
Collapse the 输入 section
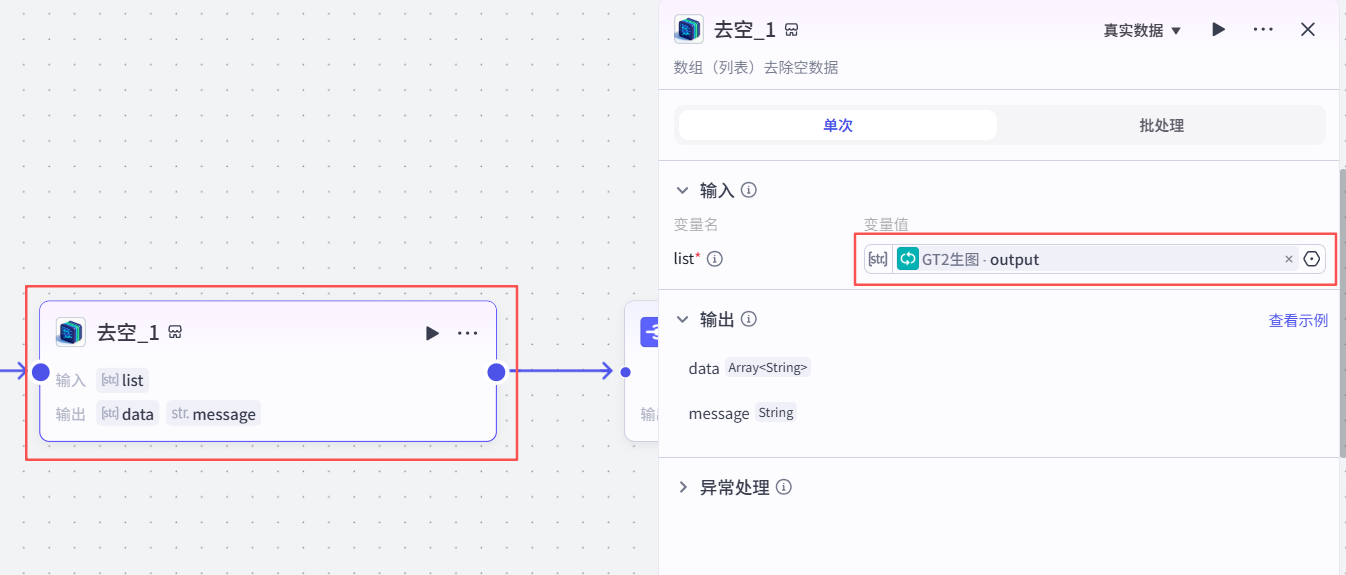[683, 190]
